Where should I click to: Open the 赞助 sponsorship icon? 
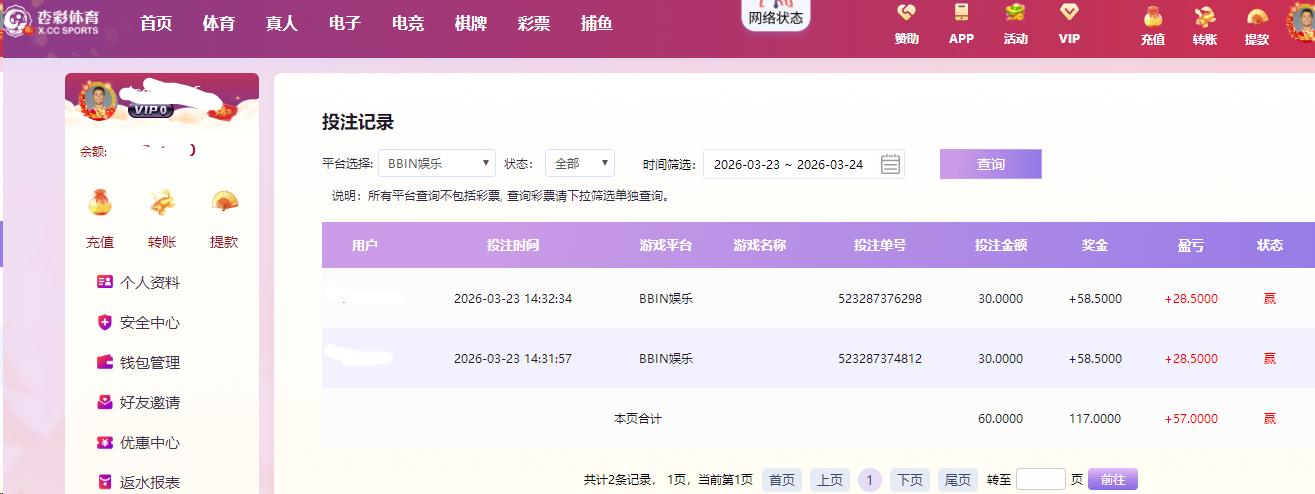tap(906, 13)
